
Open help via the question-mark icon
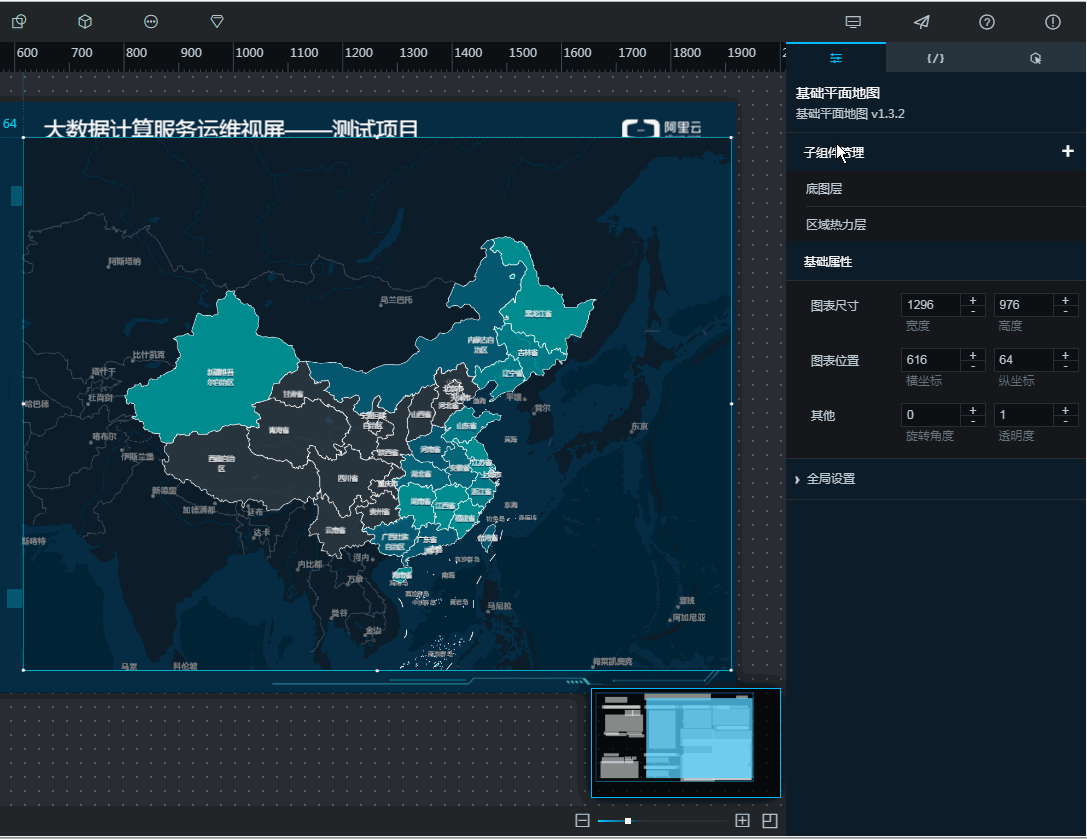986,22
